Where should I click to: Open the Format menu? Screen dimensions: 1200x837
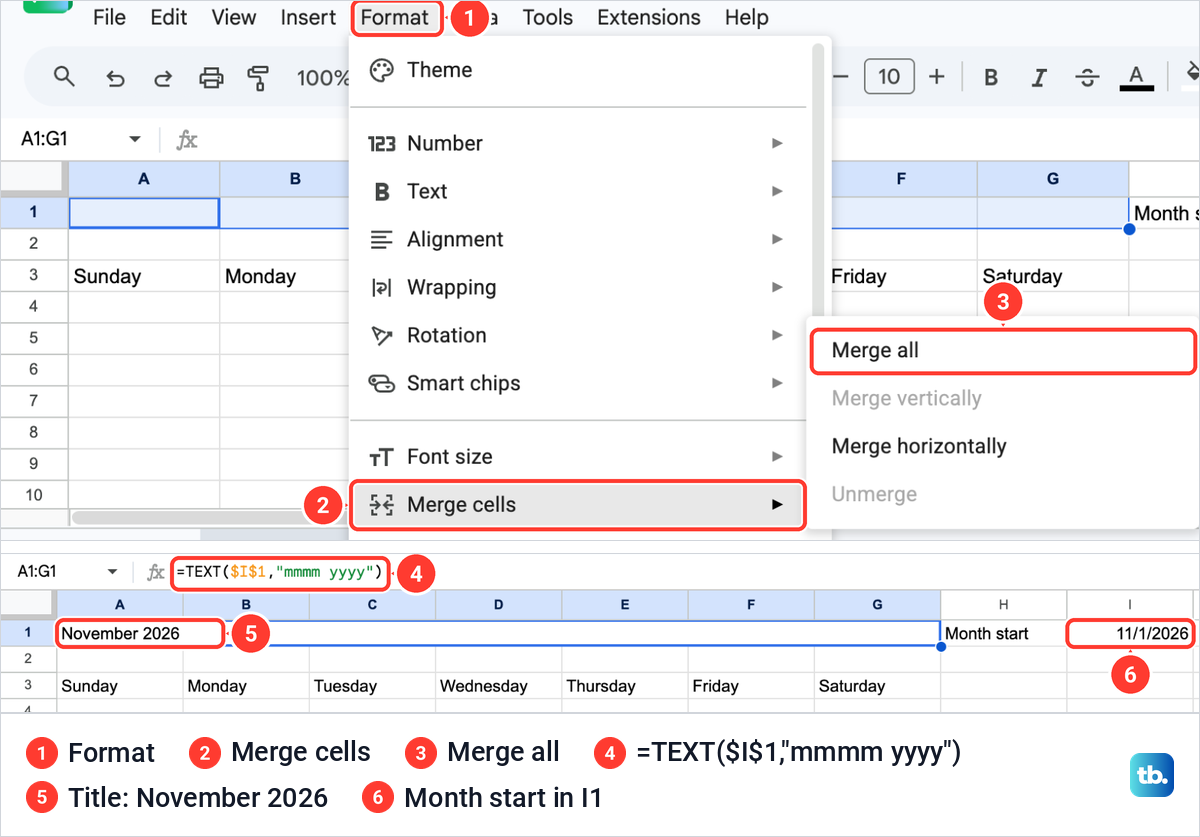point(396,18)
